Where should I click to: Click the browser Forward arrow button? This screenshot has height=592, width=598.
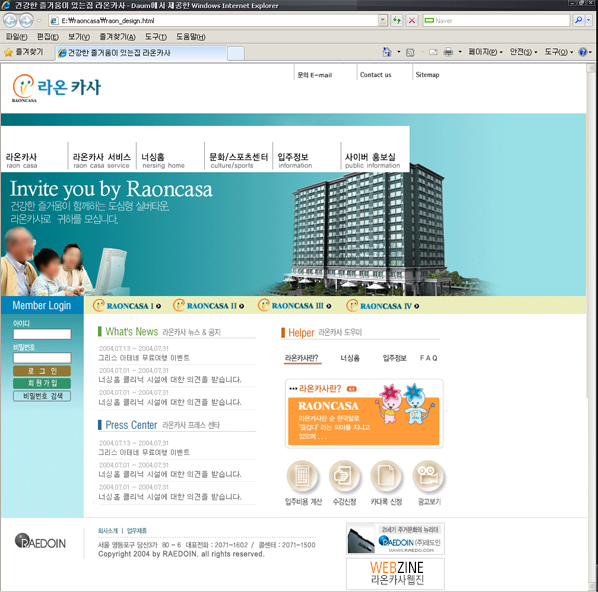26,20
